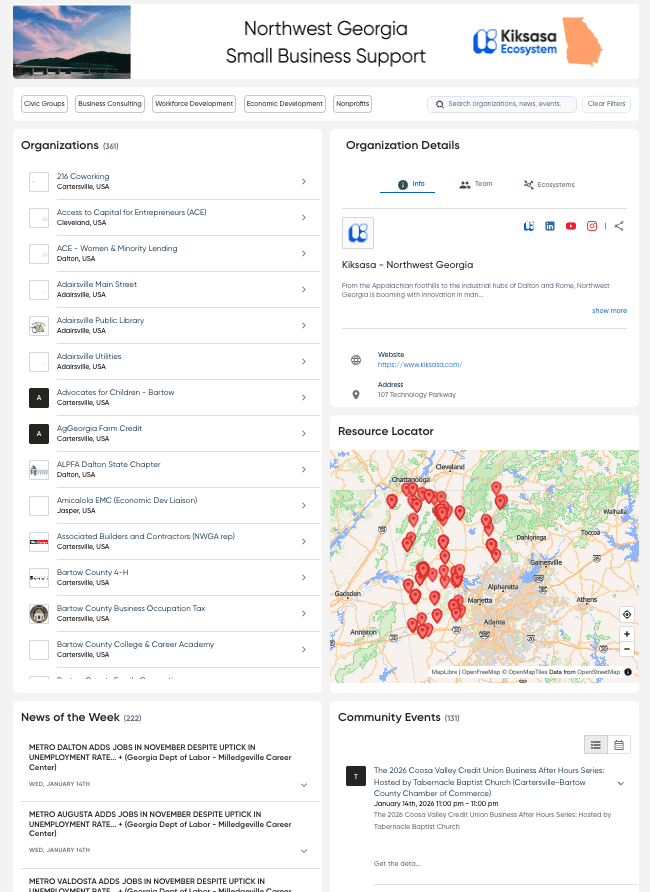Click the Adairsville Public Library logo
This screenshot has width=650, height=892.
pos(39,326)
